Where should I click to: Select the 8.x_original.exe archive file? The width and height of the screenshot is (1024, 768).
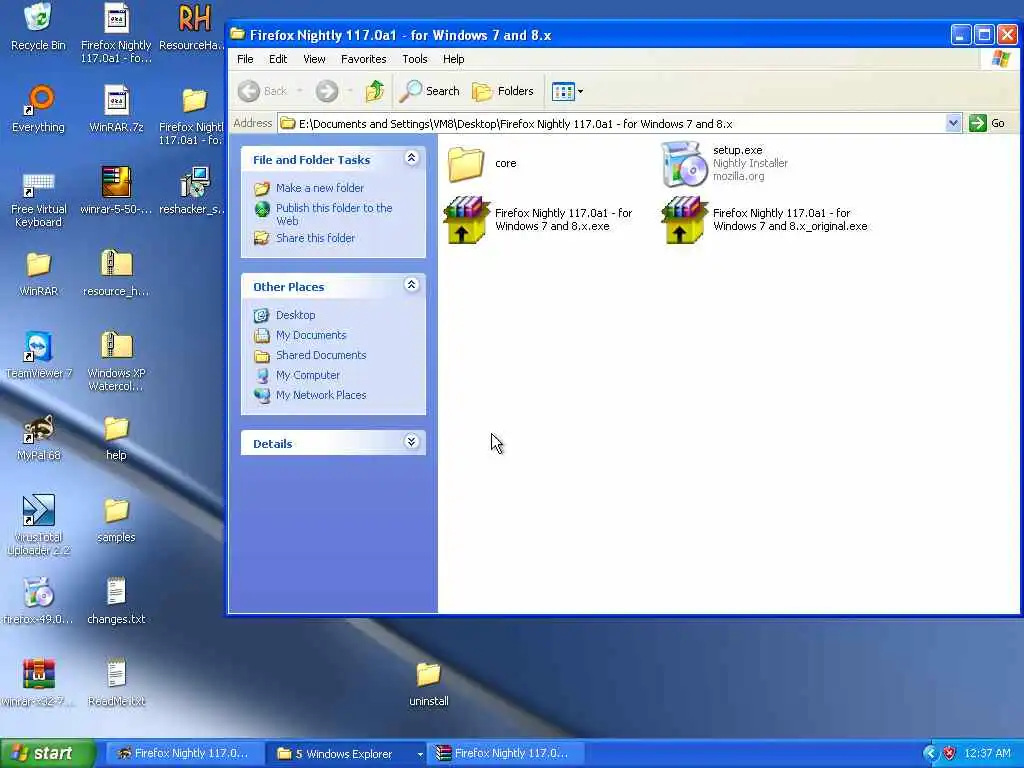[764, 219]
